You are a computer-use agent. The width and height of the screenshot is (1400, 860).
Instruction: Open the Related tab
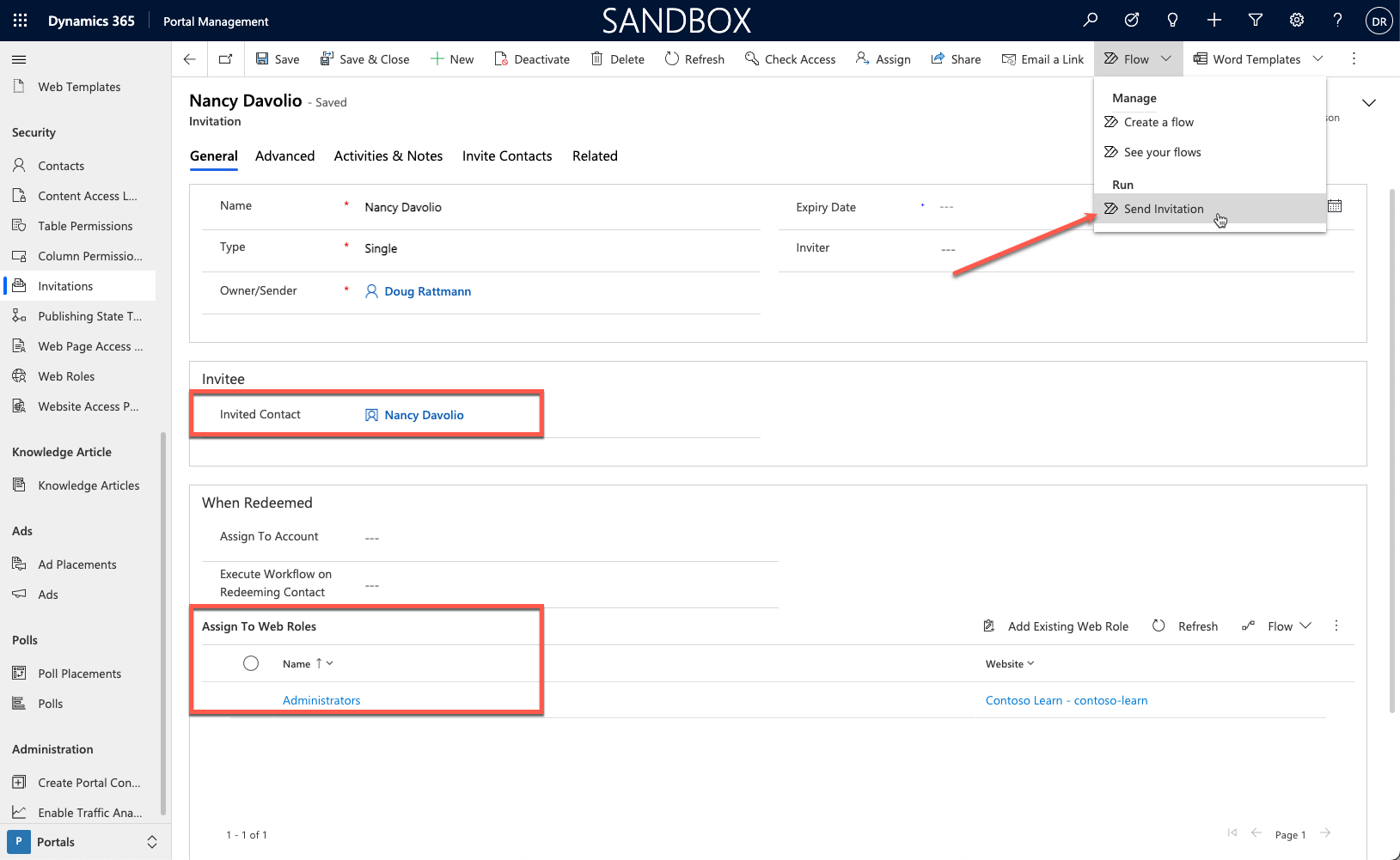595,156
